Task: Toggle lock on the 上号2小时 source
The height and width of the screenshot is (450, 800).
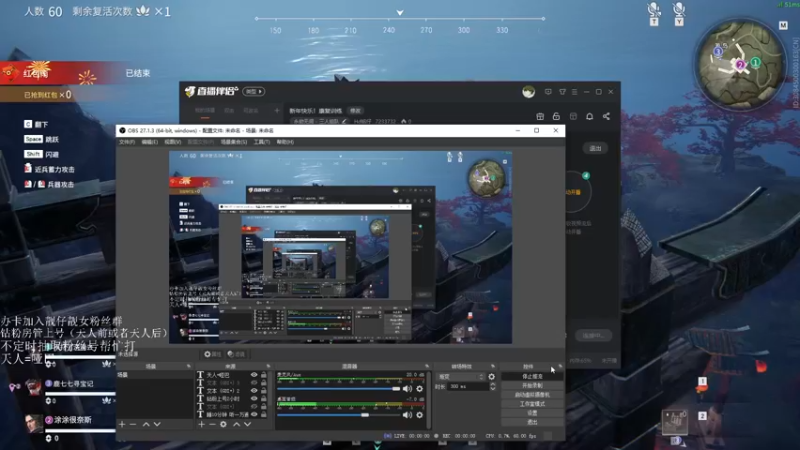Action: click(x=264, y=398)
